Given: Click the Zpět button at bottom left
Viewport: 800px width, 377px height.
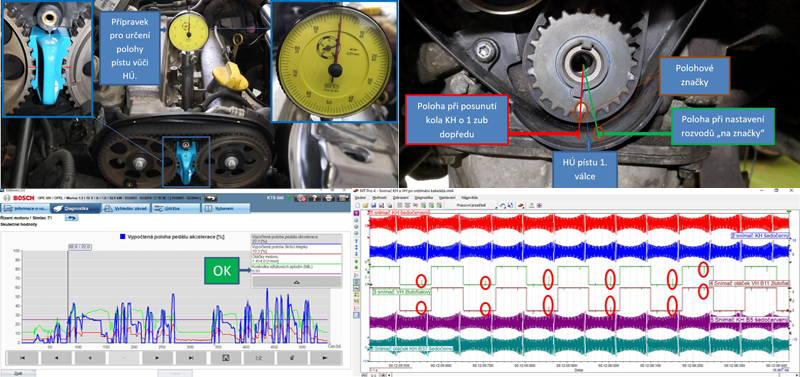Looking at the screenshot, I should coord(18,373).
